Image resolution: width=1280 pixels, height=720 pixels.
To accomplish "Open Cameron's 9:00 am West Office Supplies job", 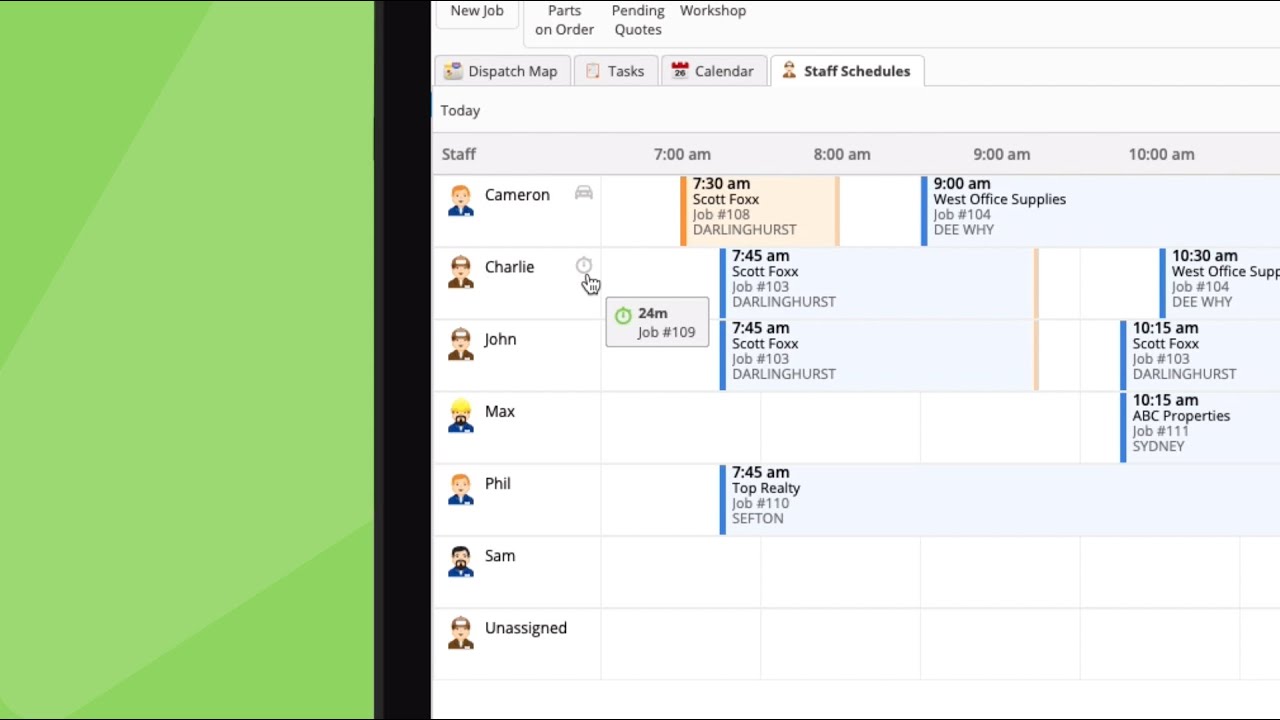I will [1100, 210].
